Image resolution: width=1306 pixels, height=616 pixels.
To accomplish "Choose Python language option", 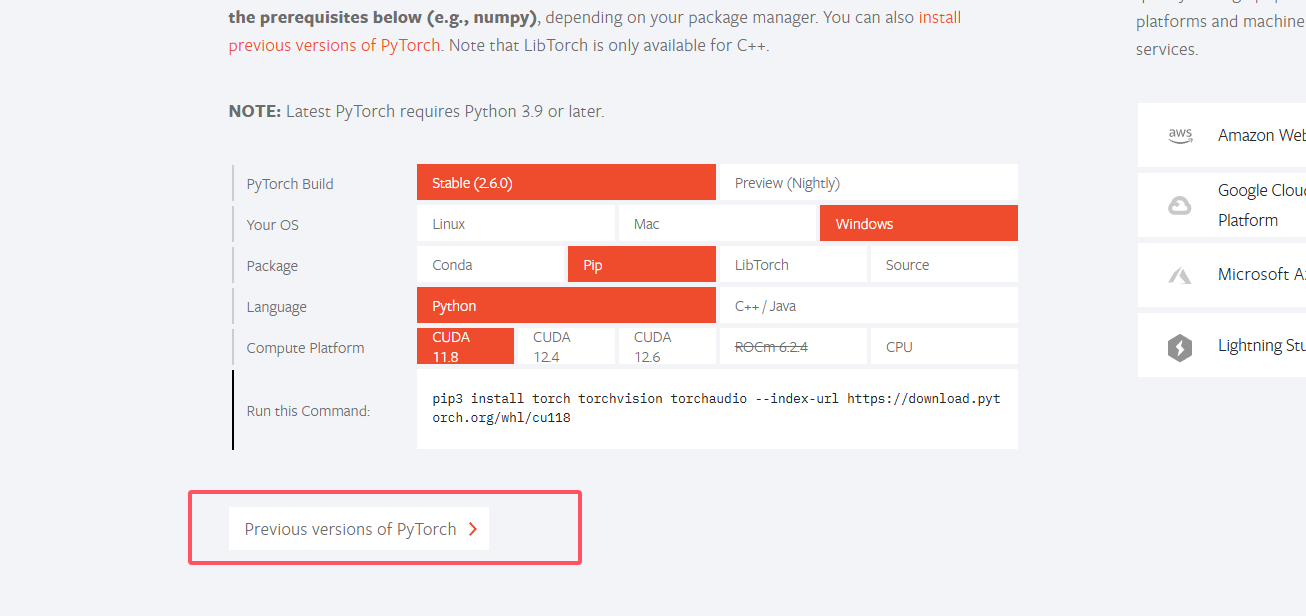I will 566,305.
